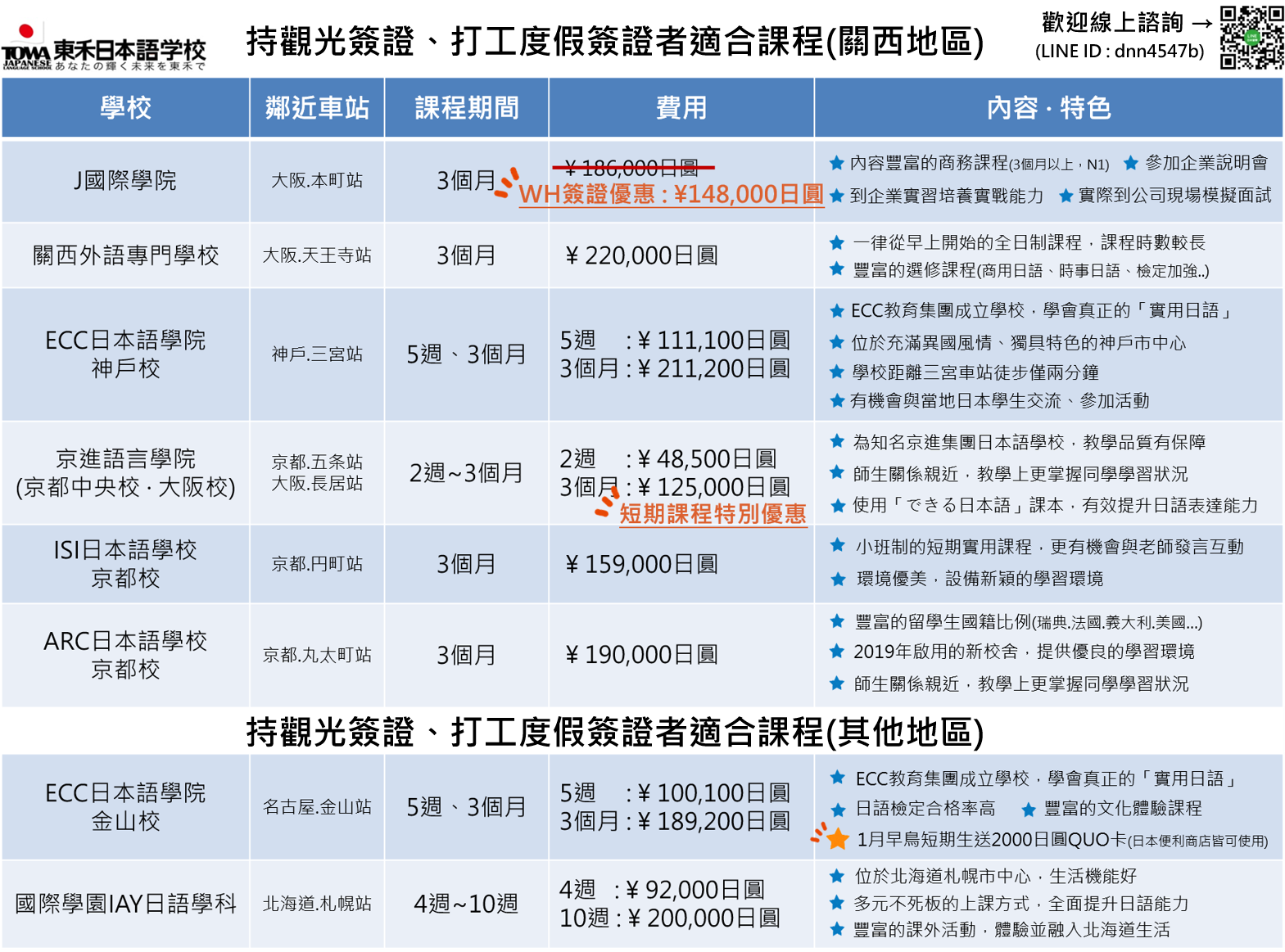Click the J國際學院 school name cell
Viewport: 1285px width, 952px height.
[x=125, y=180]
